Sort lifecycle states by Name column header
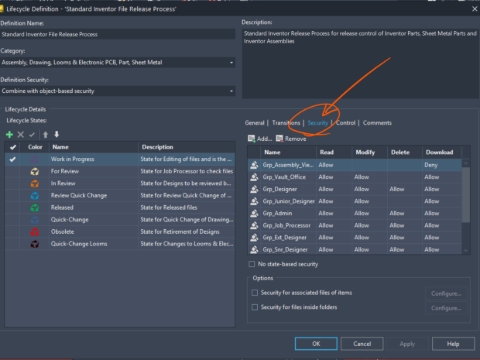 [94, 147]
